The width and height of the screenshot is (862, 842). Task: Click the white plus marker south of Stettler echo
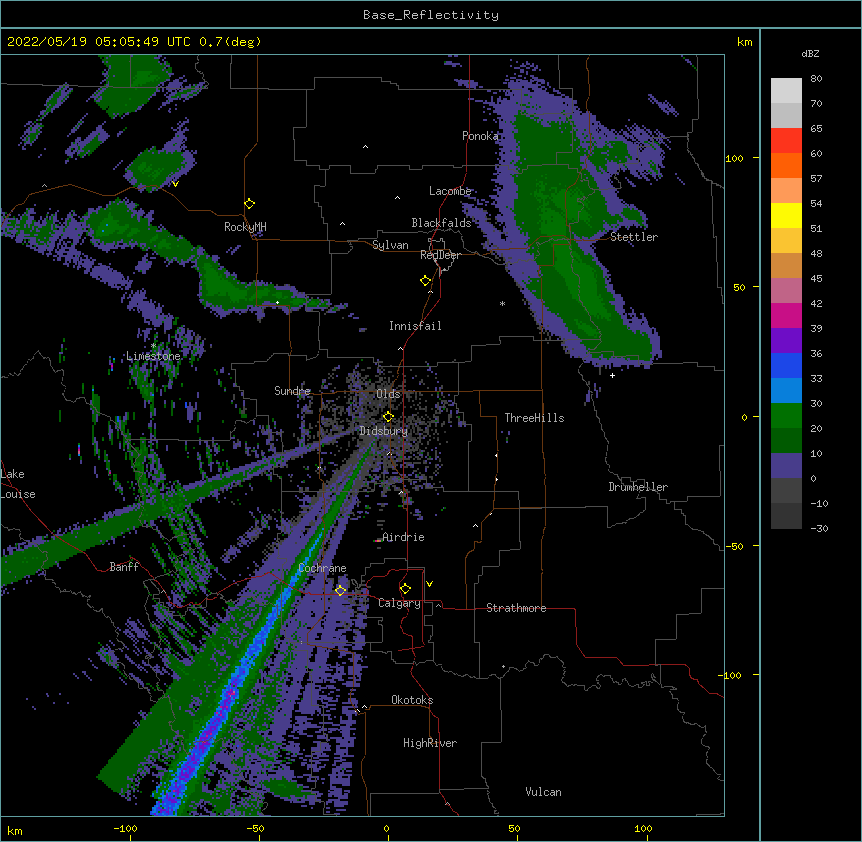pos(612,375)
